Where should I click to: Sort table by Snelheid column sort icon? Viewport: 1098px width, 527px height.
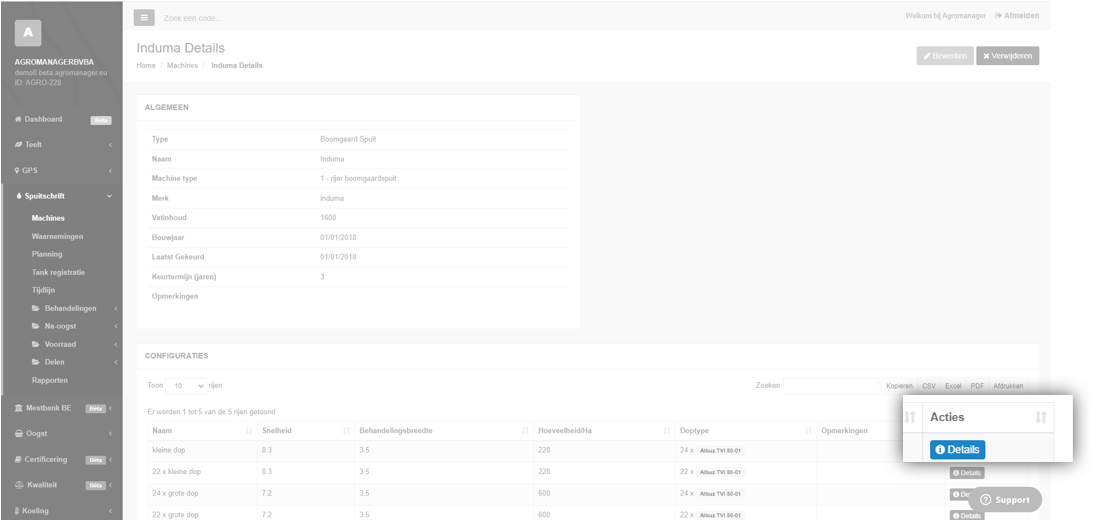click(346, 431)
